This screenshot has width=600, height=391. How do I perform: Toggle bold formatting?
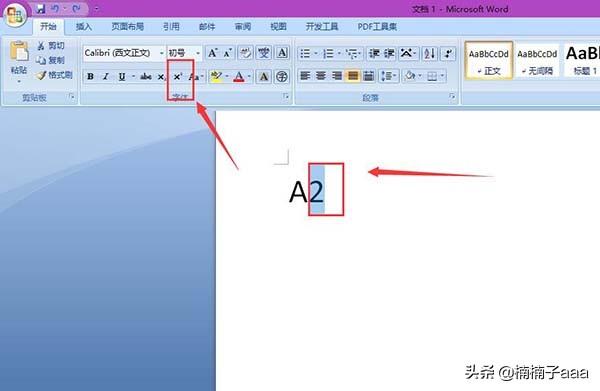click(x=90, y=77)
